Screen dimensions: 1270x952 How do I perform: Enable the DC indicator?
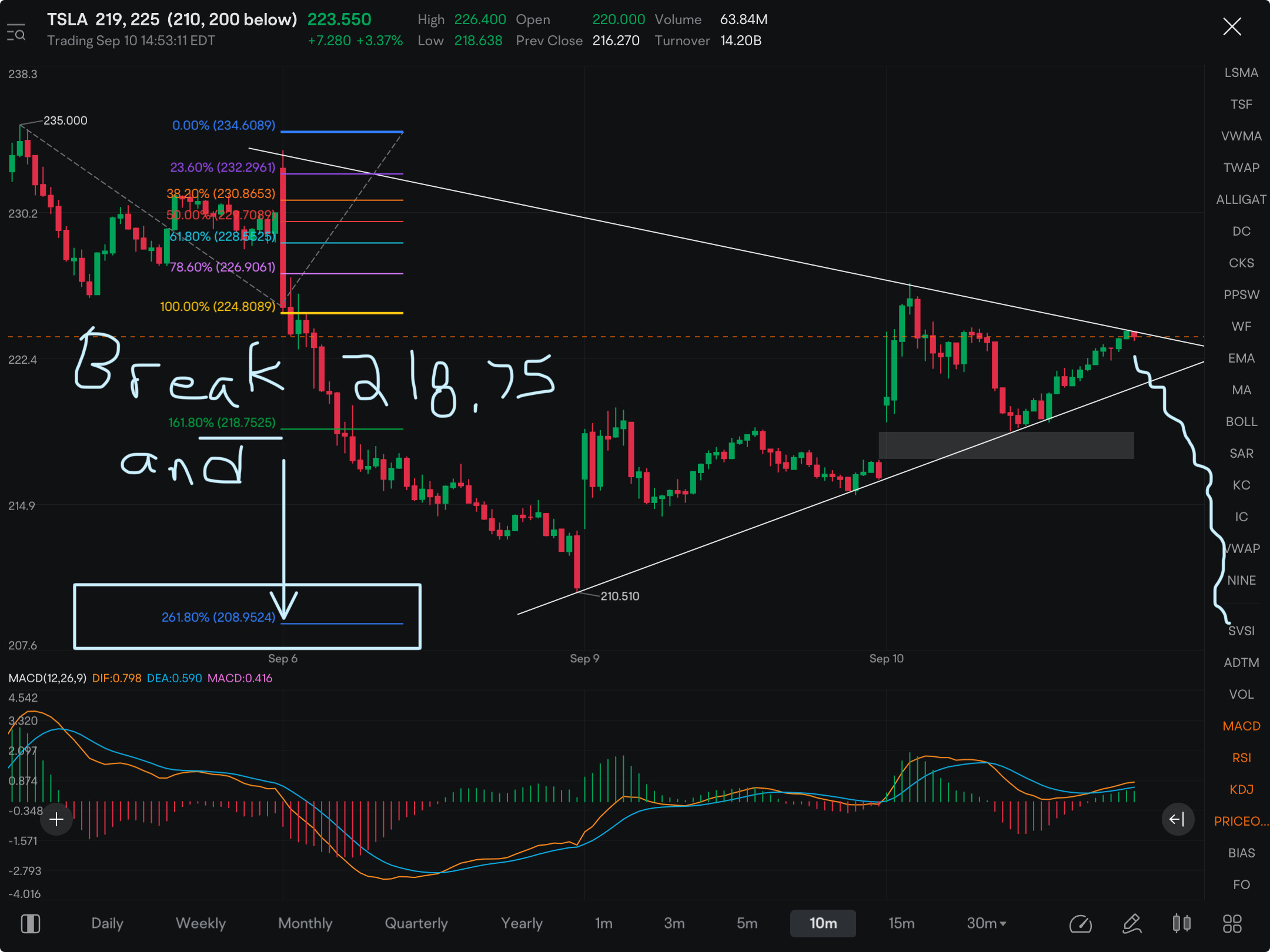coord(1241,232)
